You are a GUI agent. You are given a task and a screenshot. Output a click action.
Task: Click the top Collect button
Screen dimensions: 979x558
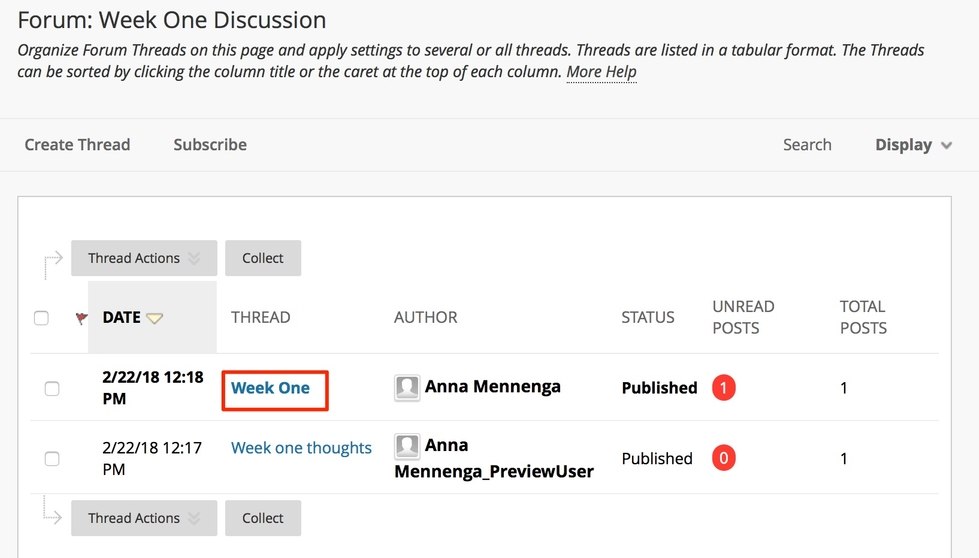pyautogui.click(x=263, y=258)
